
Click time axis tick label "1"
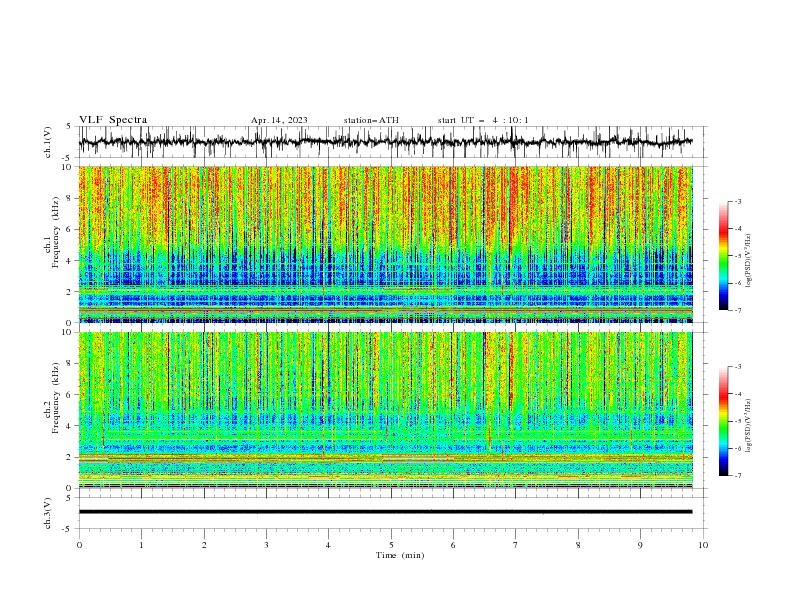click(141, 545)
